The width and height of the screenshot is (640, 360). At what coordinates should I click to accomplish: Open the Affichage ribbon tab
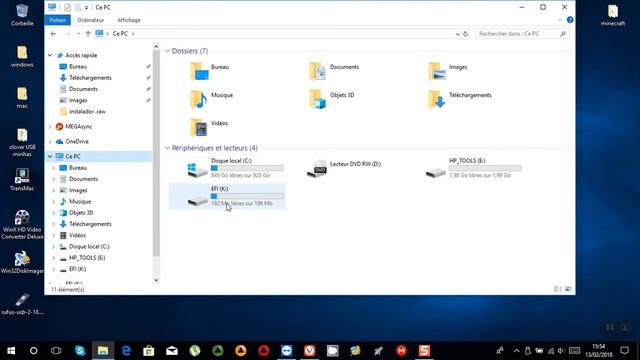pos(129,20)
